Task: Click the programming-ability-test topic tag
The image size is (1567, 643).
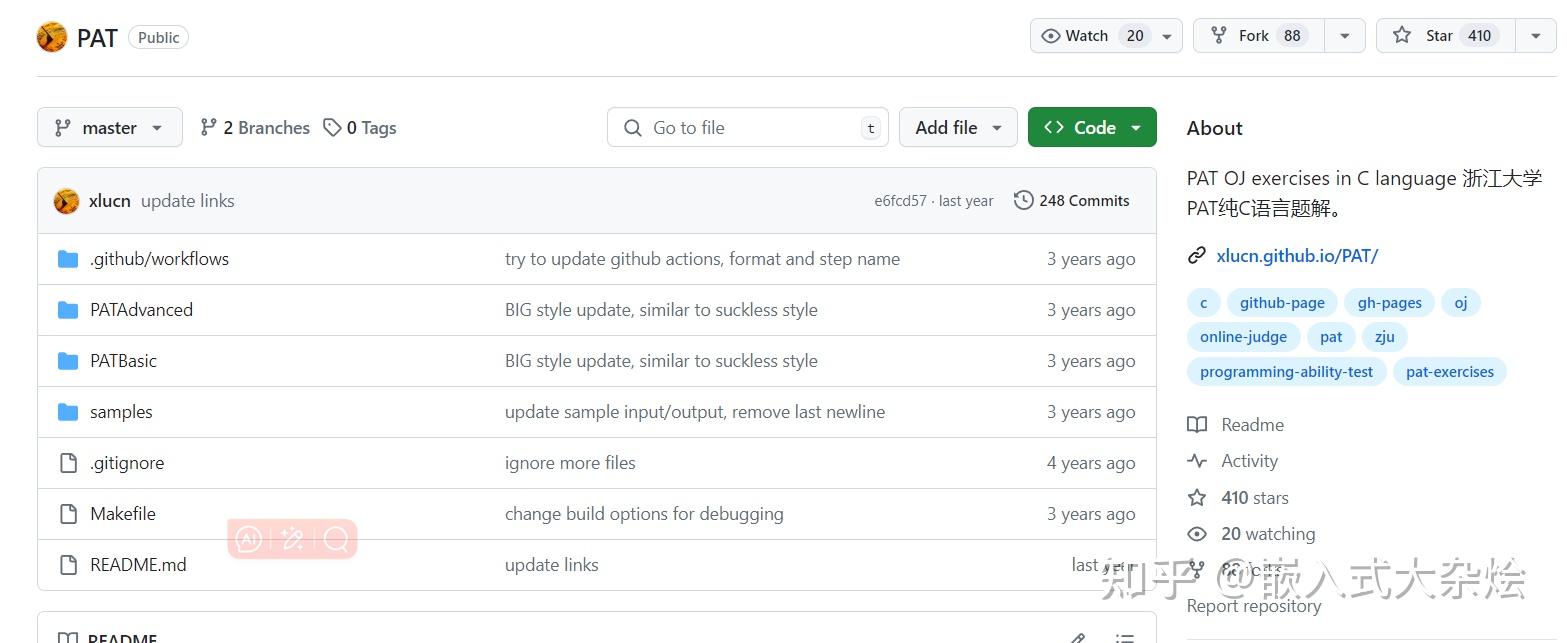Action: point(1286,372)
